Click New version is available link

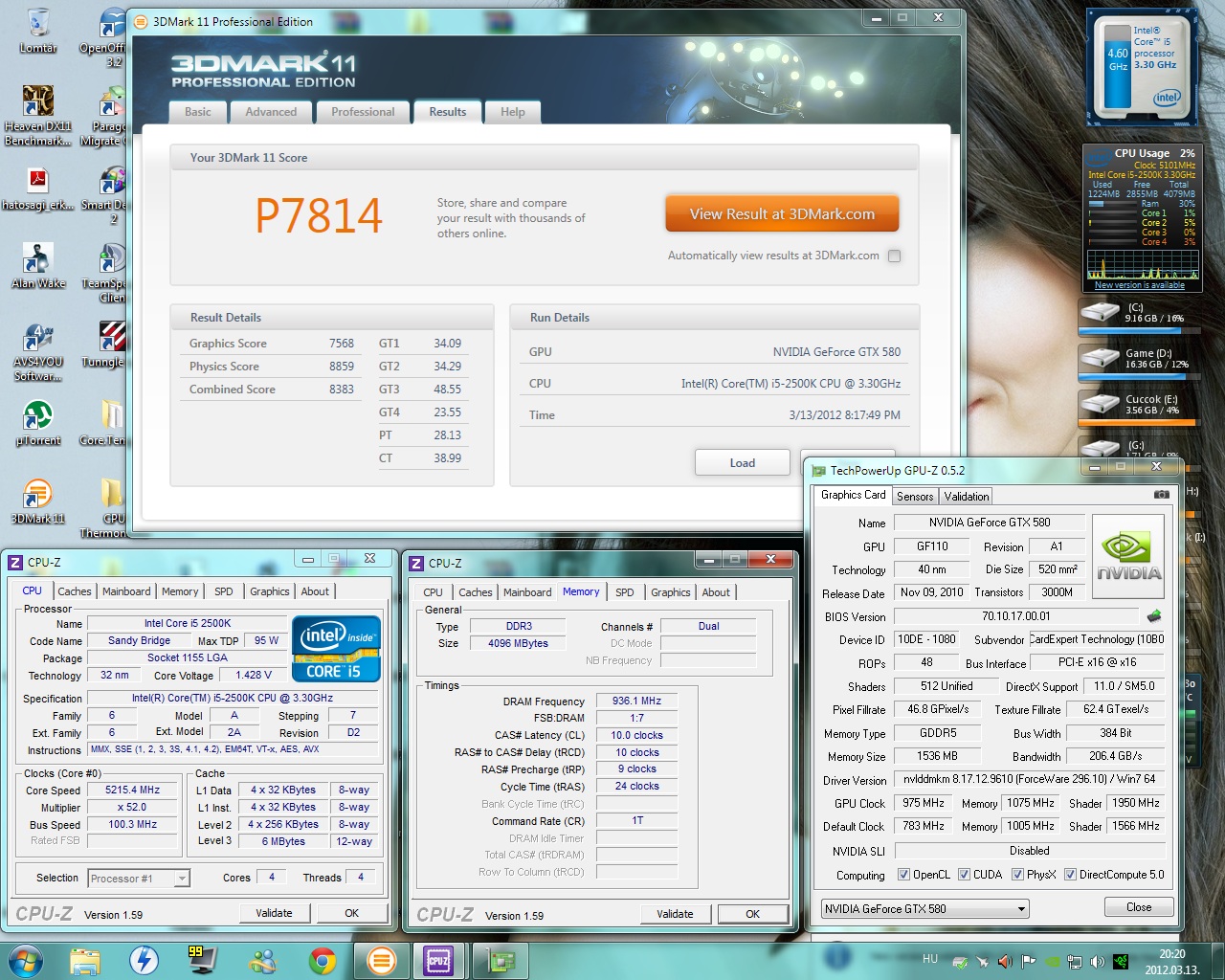coord(1139,285)
